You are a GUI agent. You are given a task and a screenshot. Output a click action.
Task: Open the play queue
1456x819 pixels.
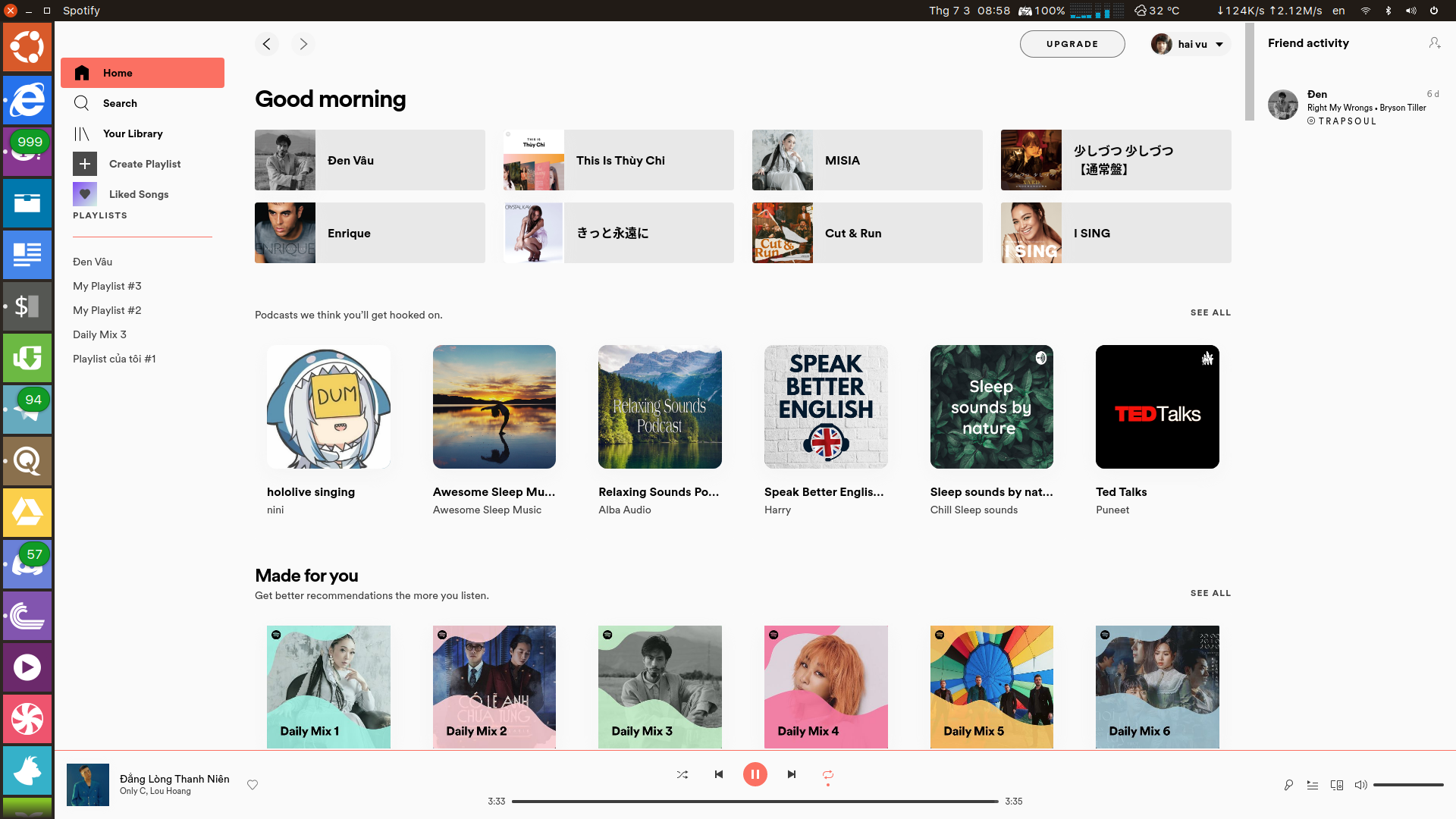pyautogui.click(x=1313, y=785)
